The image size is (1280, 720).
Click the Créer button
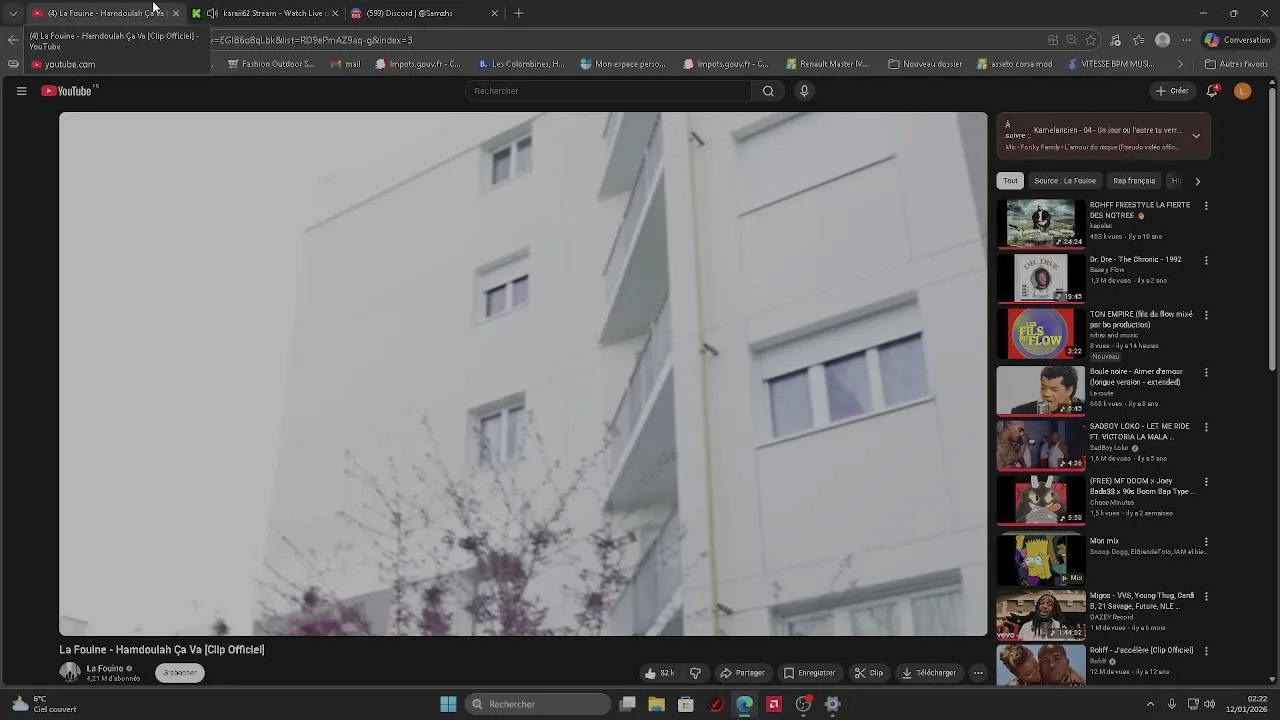[x=1172, y=91]
